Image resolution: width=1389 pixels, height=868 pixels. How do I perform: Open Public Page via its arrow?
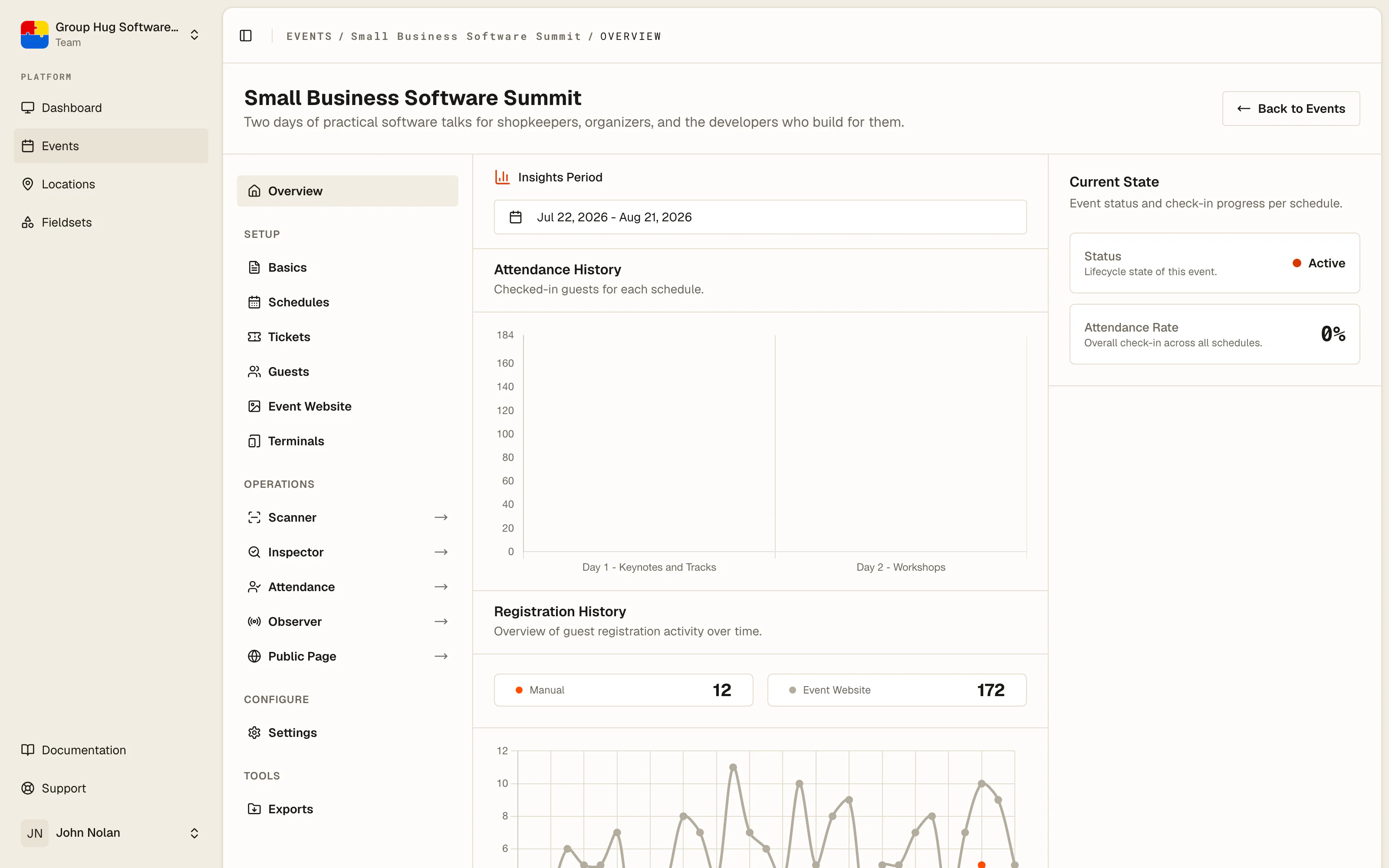click(x=441, y=656)
